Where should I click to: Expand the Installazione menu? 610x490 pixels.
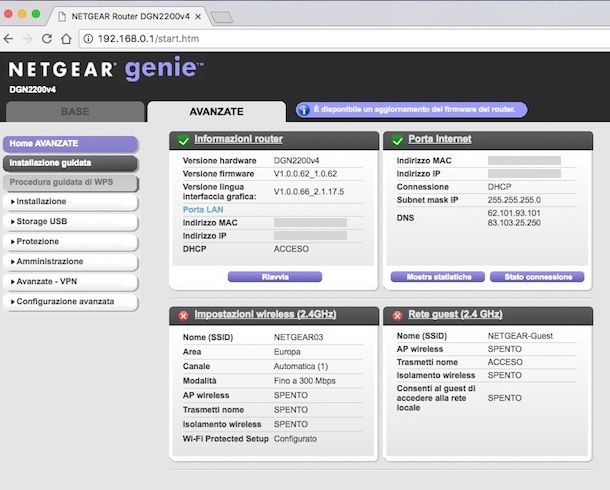(x=70, y=201)
